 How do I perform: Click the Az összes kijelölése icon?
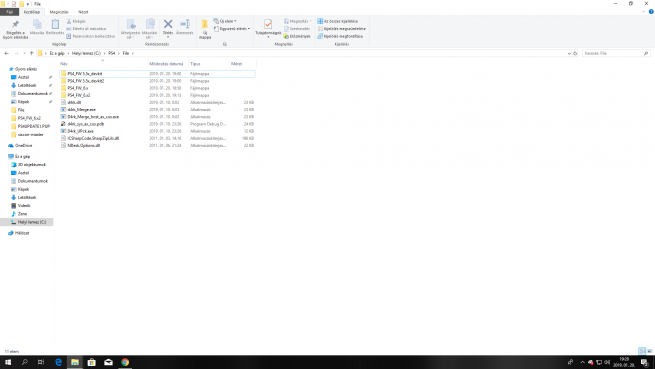[320, 21]
